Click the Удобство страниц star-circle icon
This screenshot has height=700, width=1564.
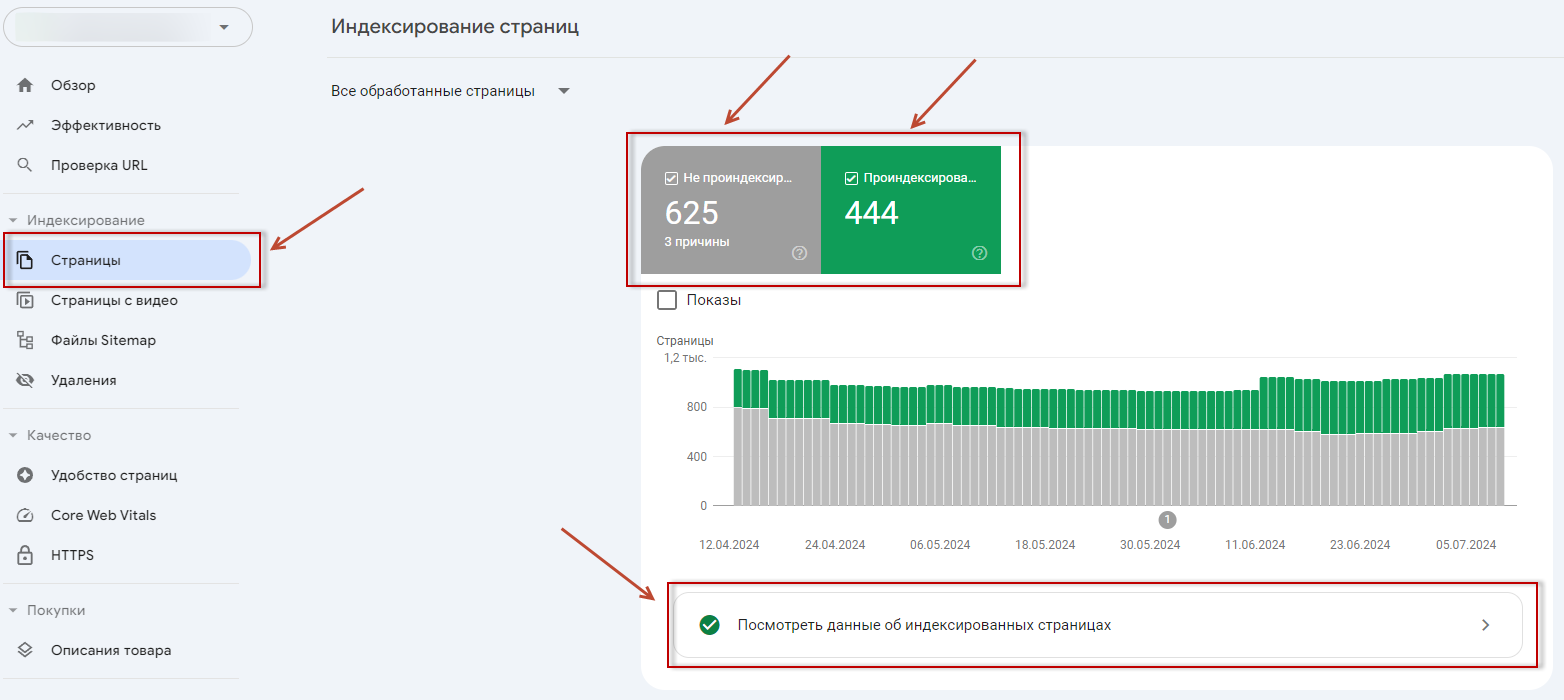point(26,475)
